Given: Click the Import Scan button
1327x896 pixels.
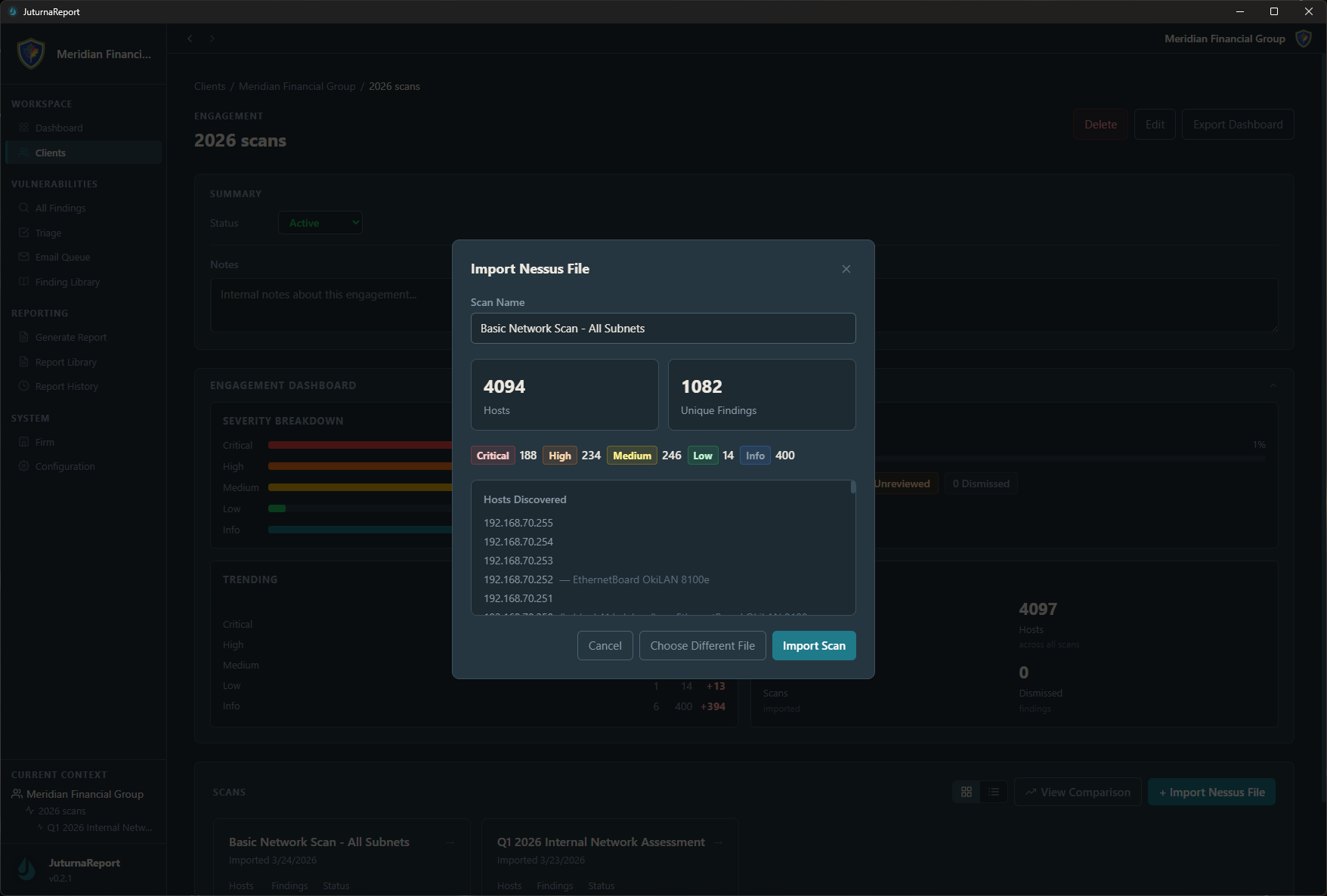Looking at the screenshot, I should pos(813,645).
